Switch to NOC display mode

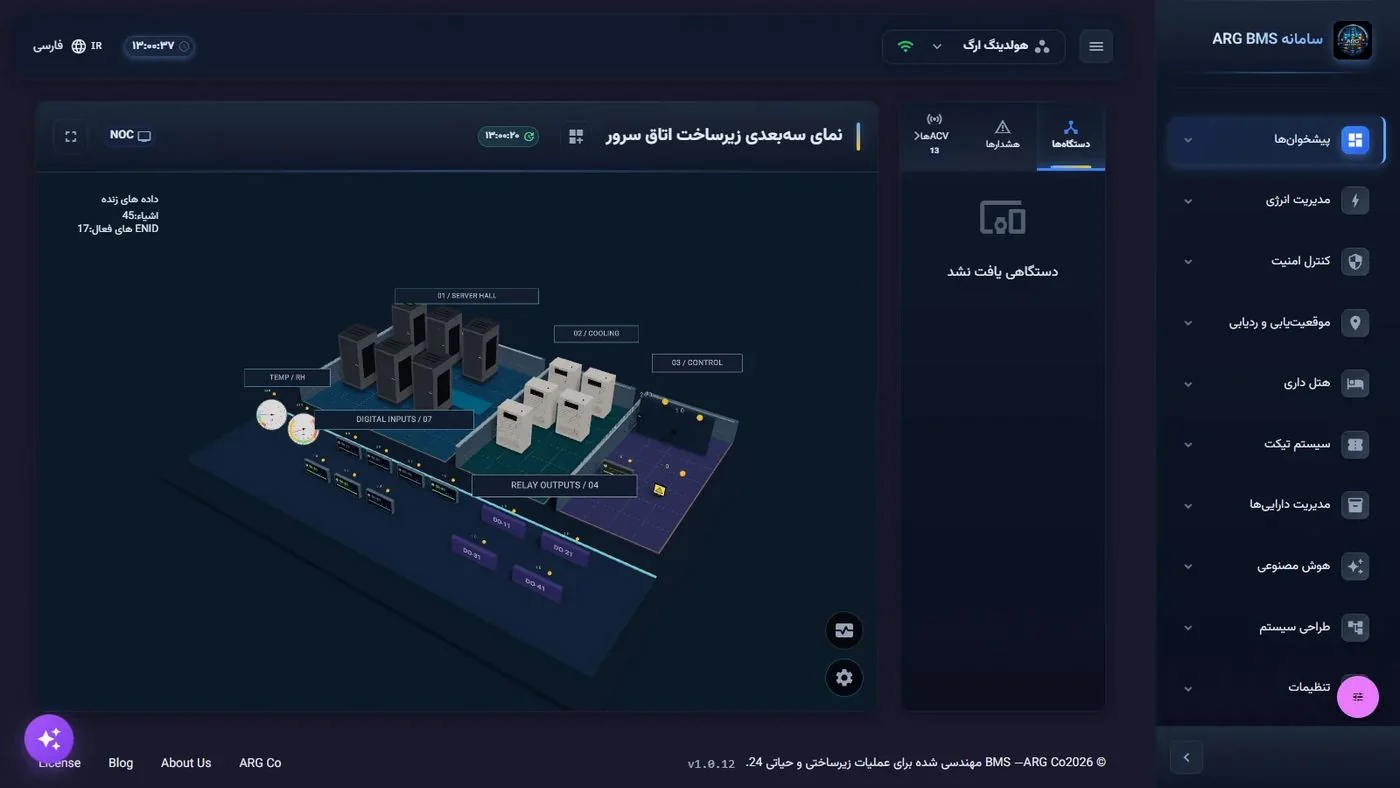coord(130,135)
